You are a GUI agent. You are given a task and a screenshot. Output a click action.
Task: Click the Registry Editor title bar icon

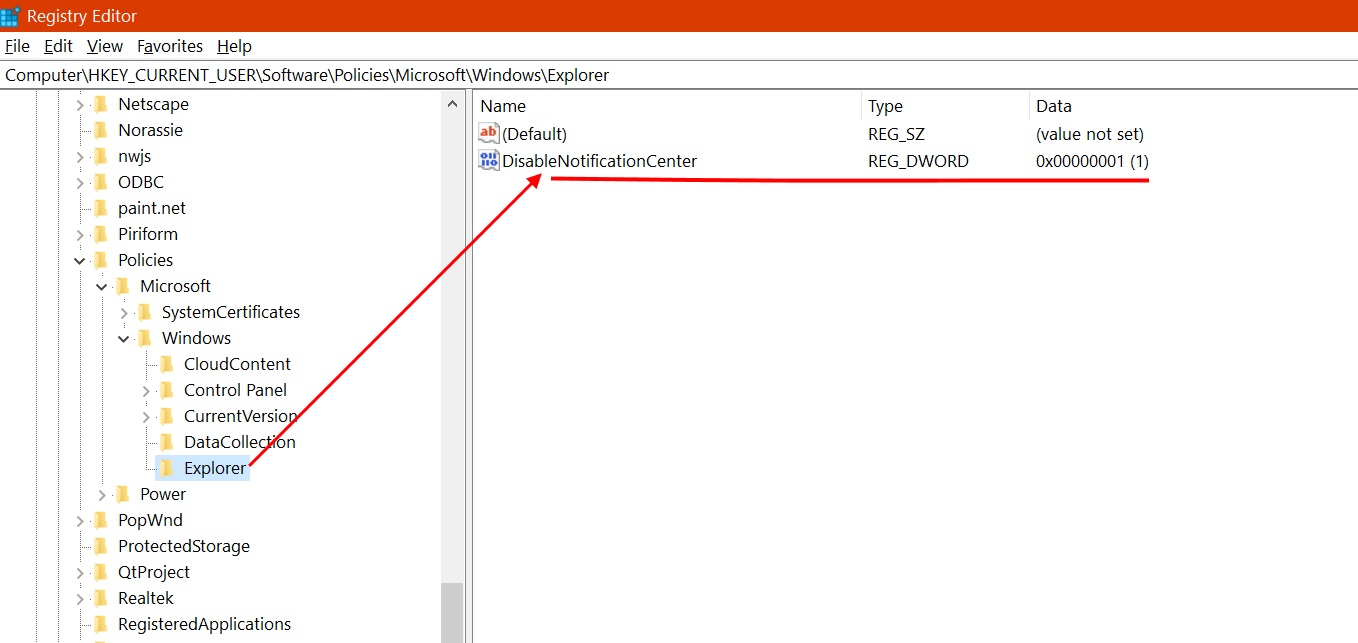10,16
